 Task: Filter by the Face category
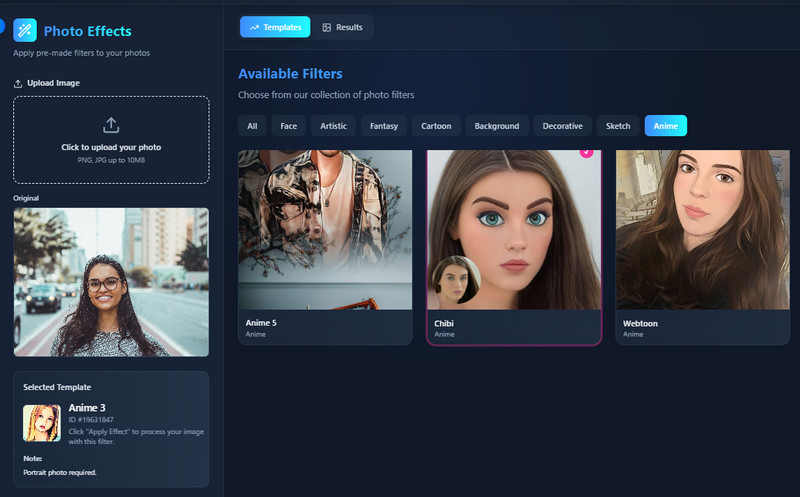(288, 126)
